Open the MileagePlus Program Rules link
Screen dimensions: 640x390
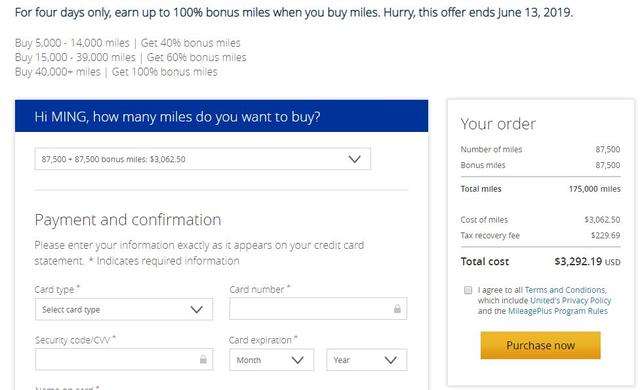pyautogui.click(x=558, y=311)
